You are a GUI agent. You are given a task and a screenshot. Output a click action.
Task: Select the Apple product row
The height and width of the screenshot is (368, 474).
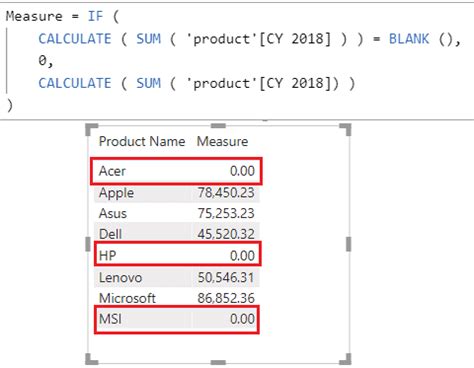click(176, 193)
